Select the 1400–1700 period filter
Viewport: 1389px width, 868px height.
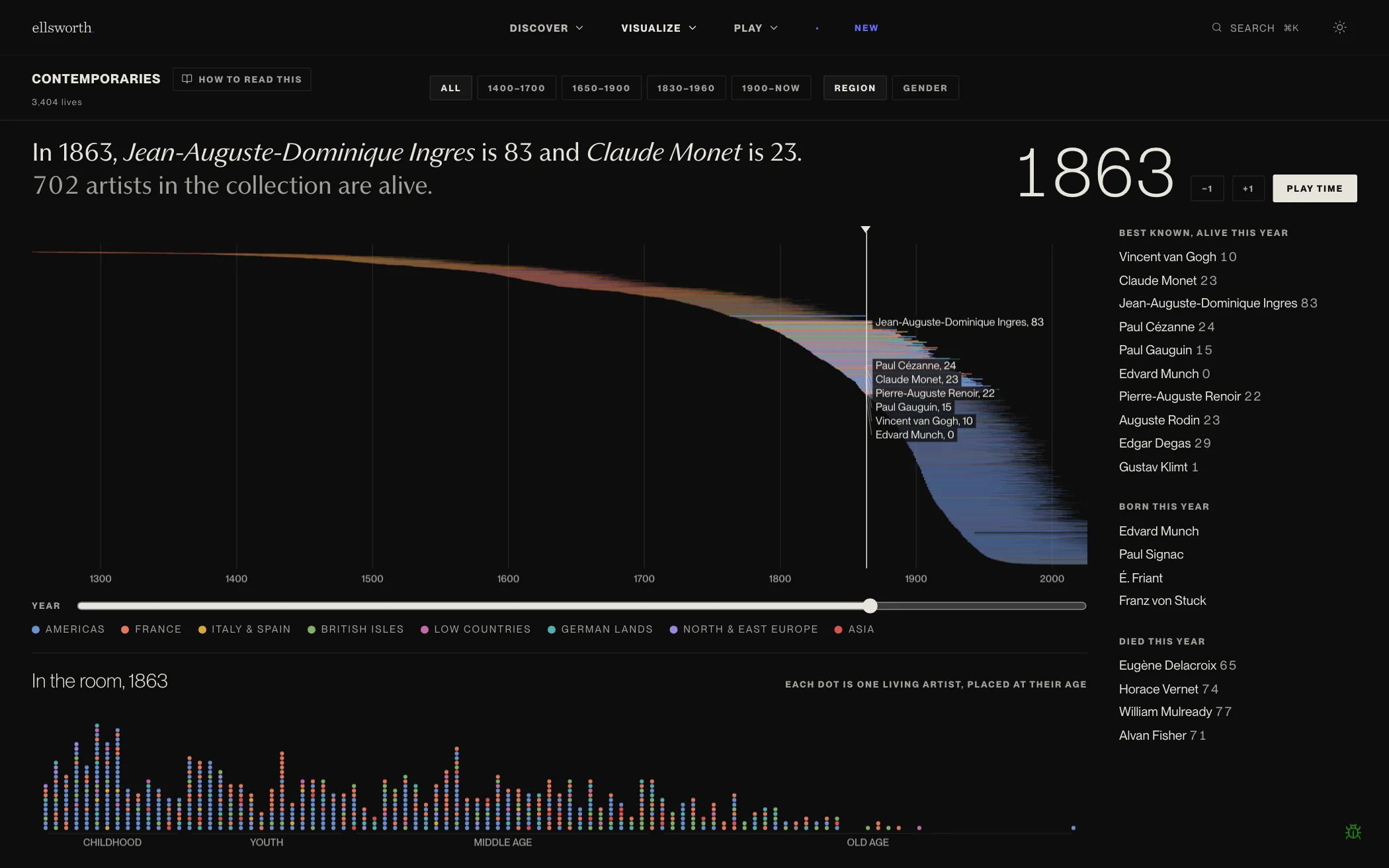(x=516, y=88)
